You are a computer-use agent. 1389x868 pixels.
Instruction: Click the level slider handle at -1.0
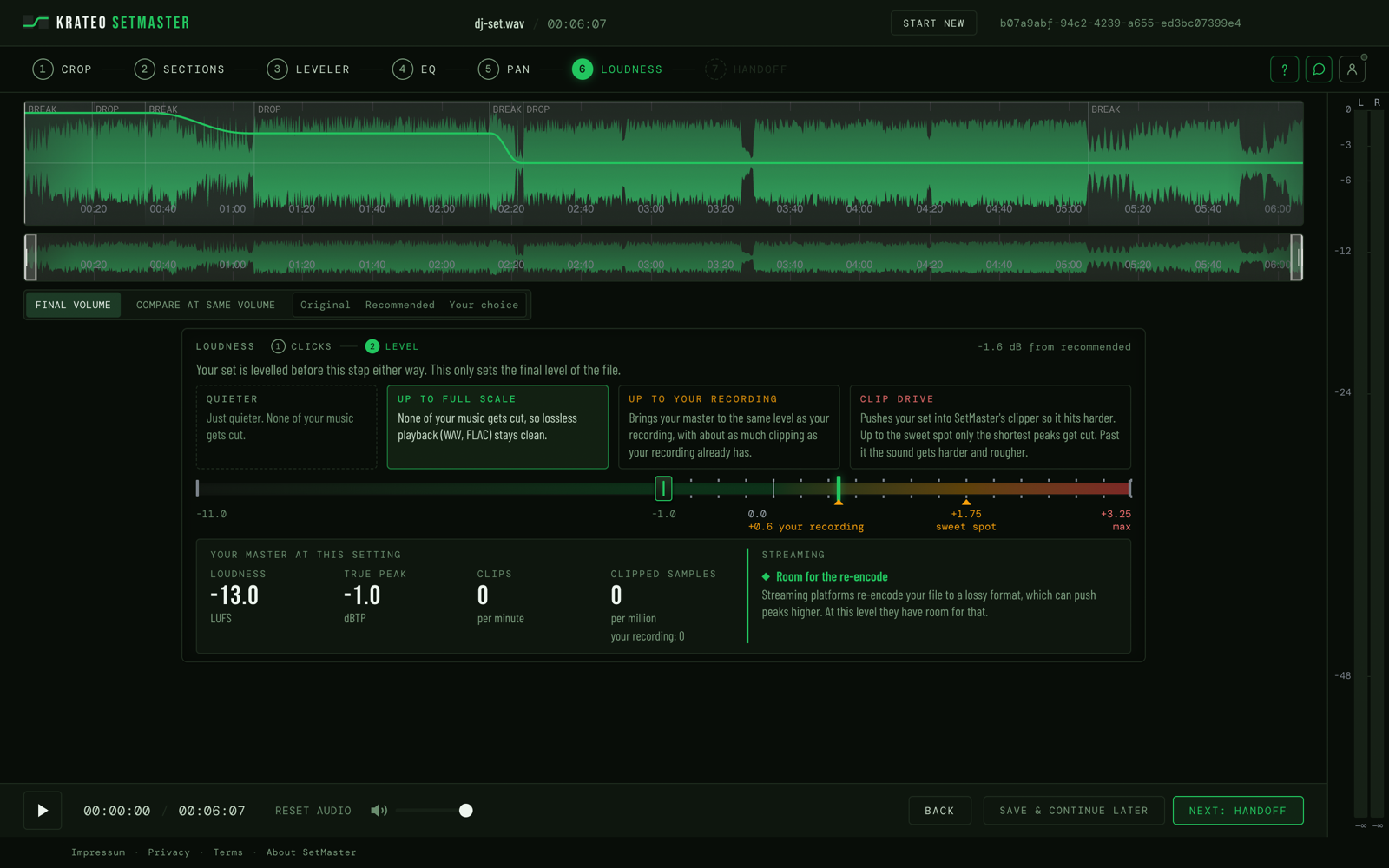tap(663, 489)
